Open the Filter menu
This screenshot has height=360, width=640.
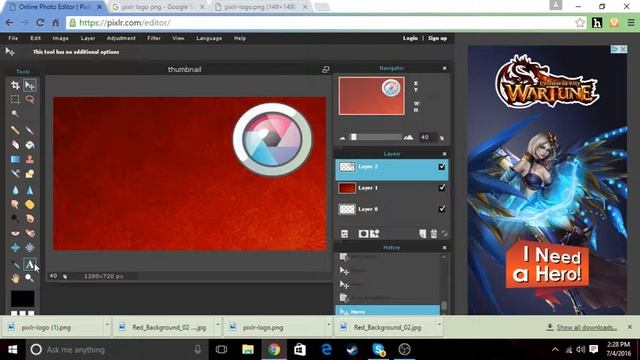pyautogui.click(x=154, y=38)
